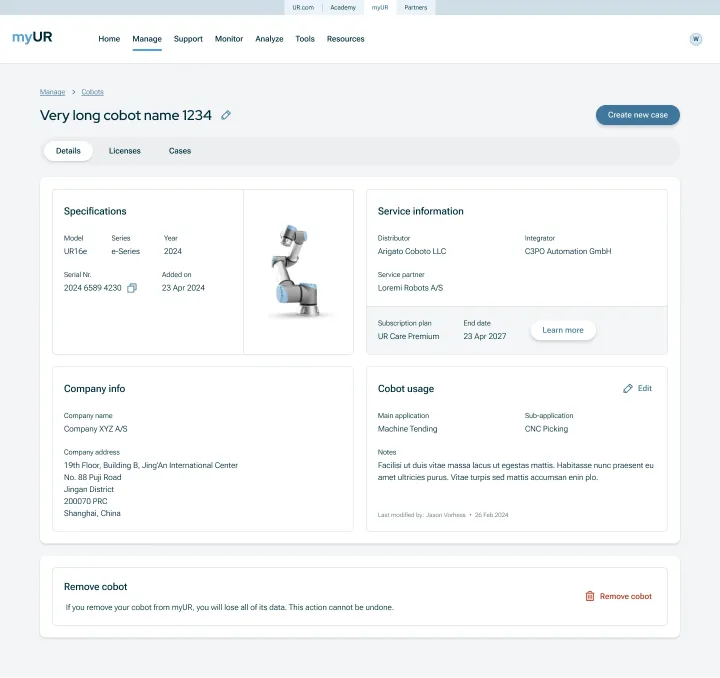Image resolution: width=720 pixels, height=678 pixels.
Task: Click the pencil icon beside cobot name
Action: (x=226, y=115)
